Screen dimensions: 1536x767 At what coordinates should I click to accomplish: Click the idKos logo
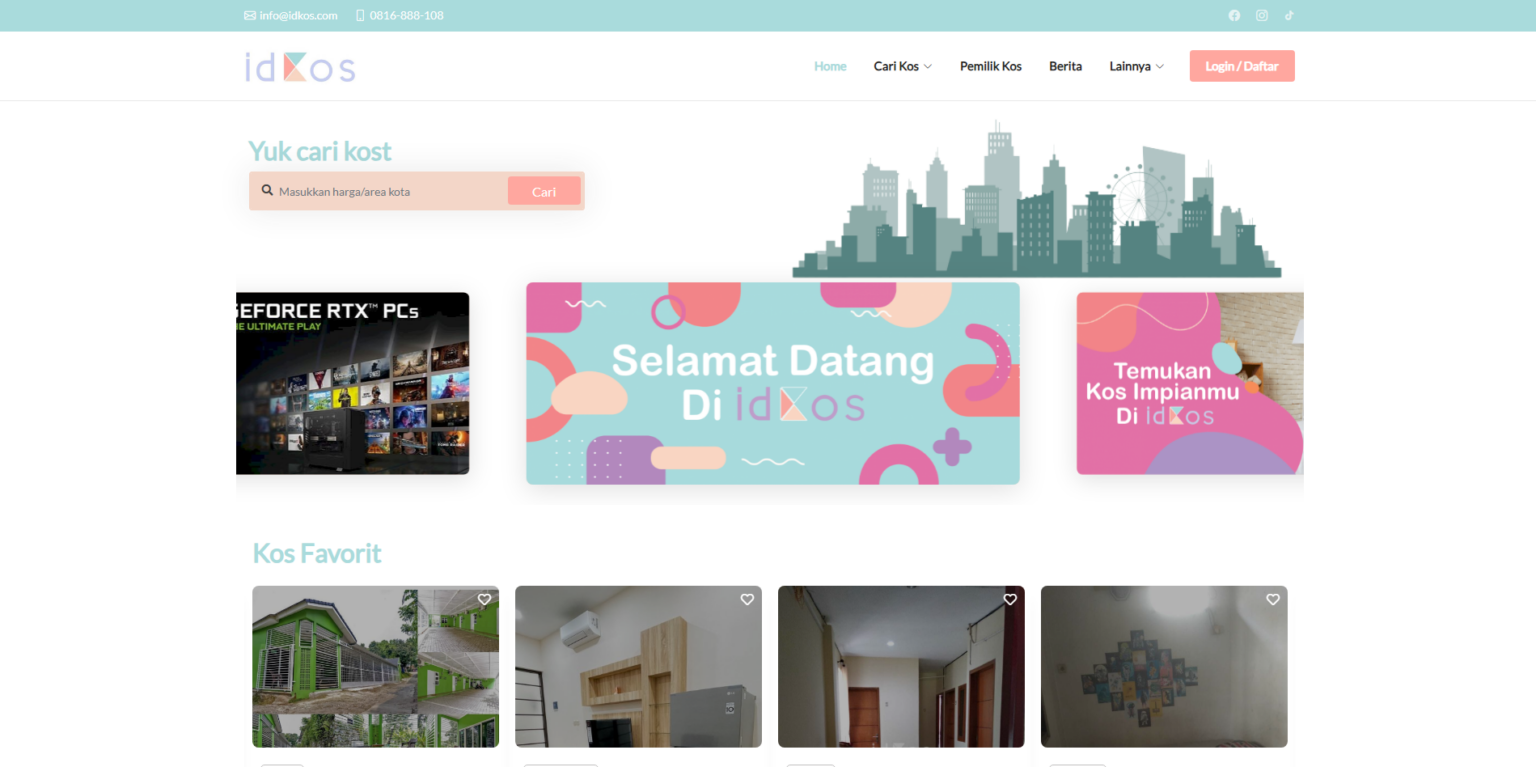[x=299, y=65]
